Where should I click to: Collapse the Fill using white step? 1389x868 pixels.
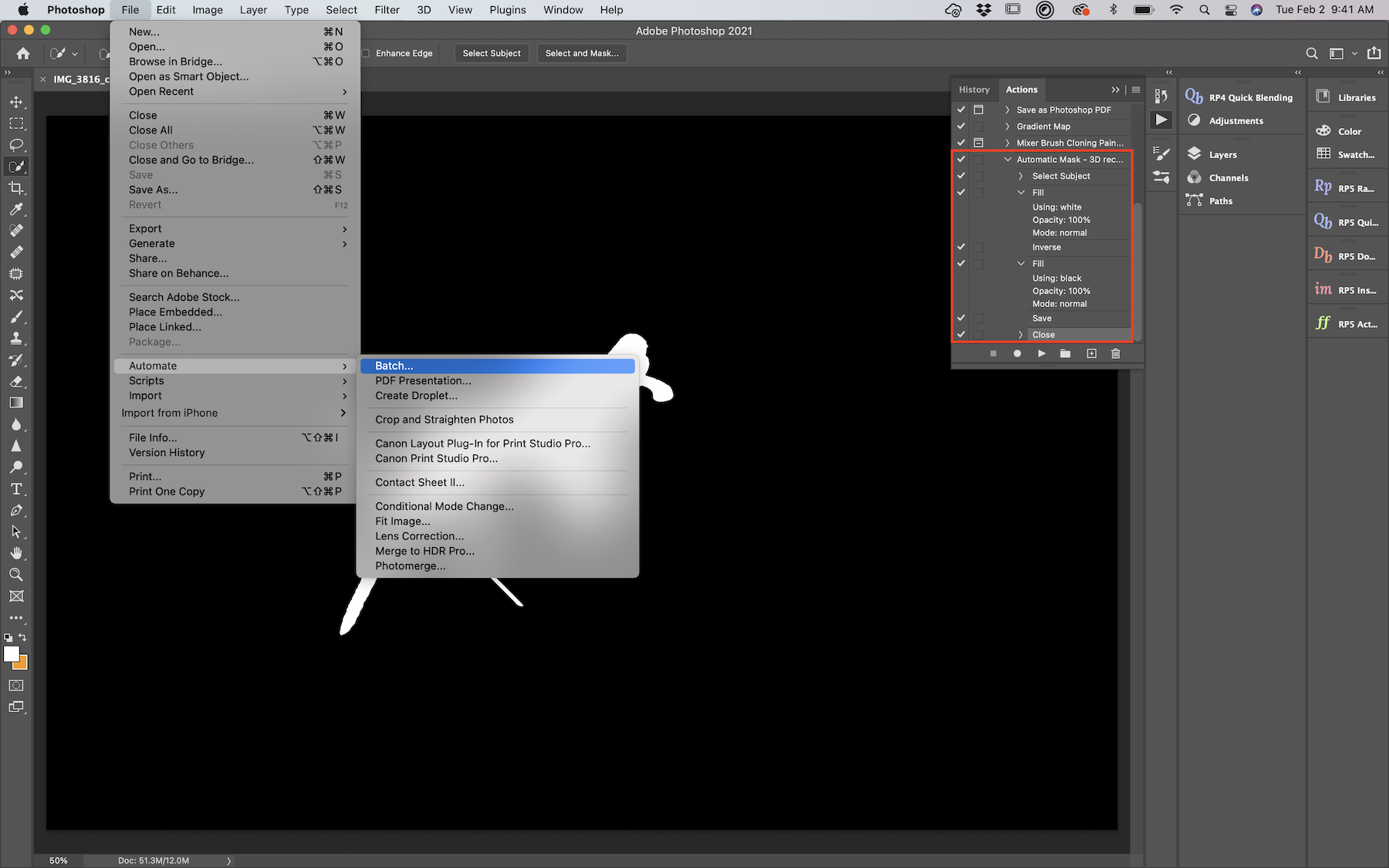1021,192
